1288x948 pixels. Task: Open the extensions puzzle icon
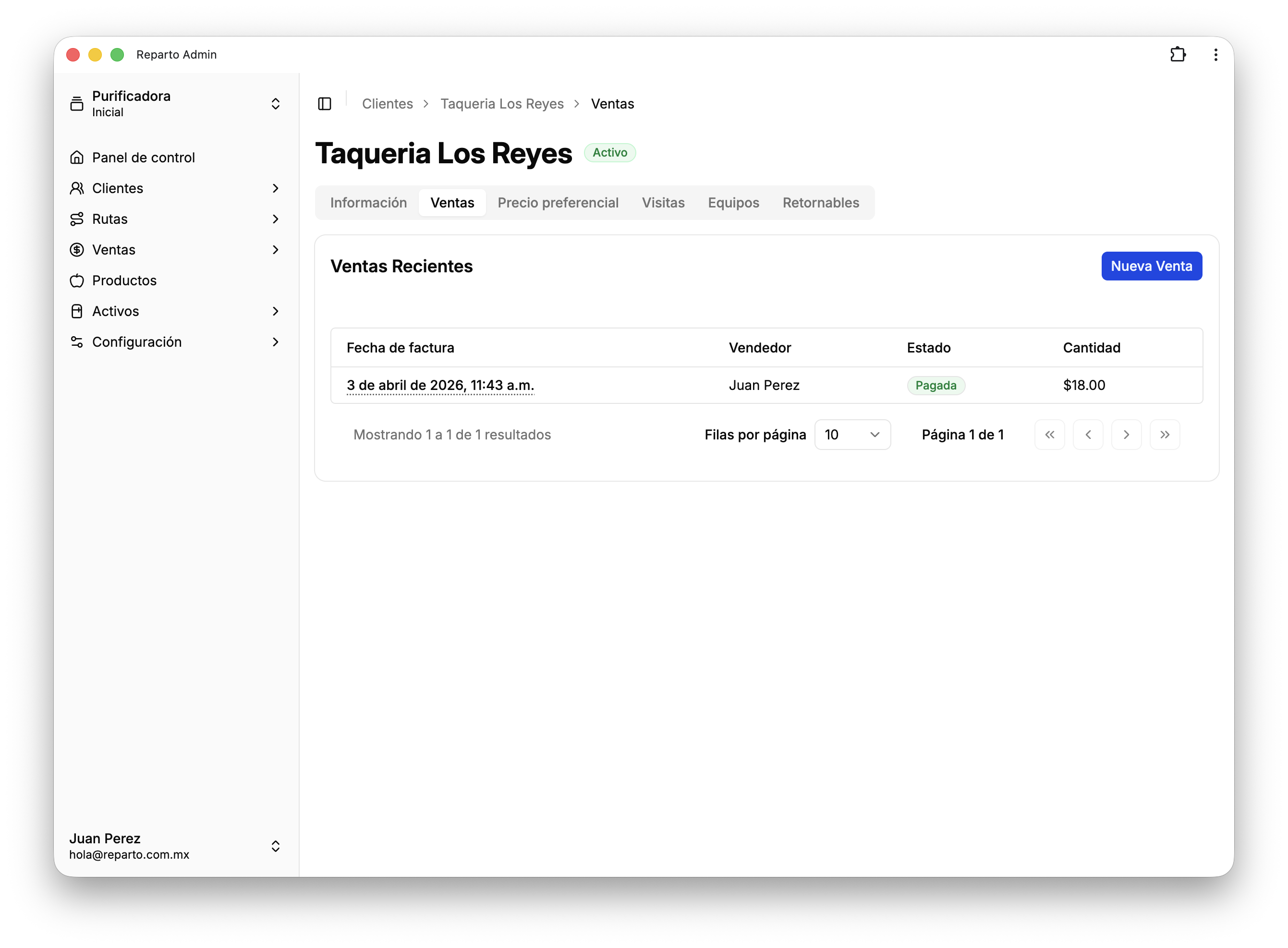click(x=1177, y=55)
